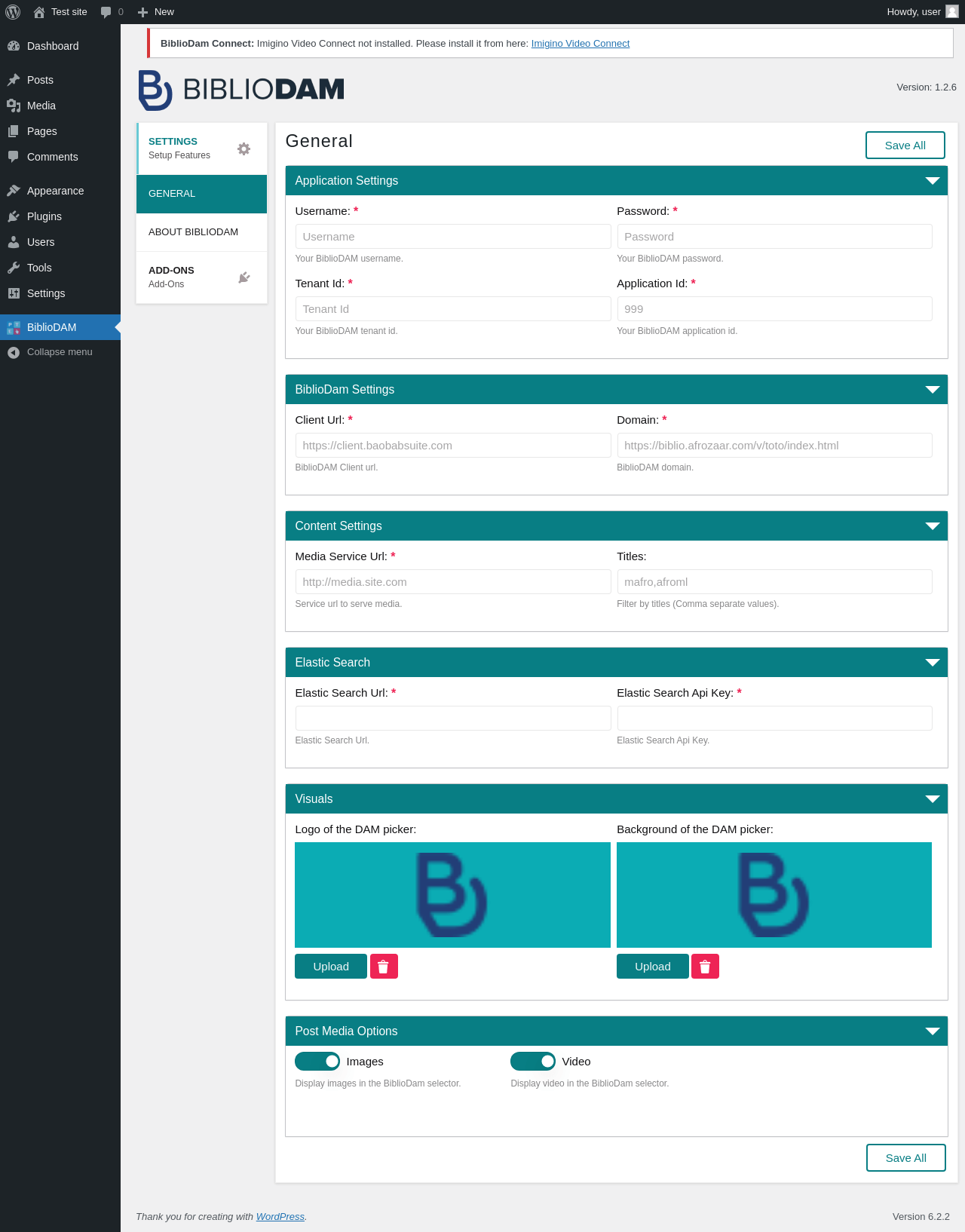This screenshot has width=965, height=1232.
Task: Click the Elastic Search Url field
Action: (x=453, y=719)
